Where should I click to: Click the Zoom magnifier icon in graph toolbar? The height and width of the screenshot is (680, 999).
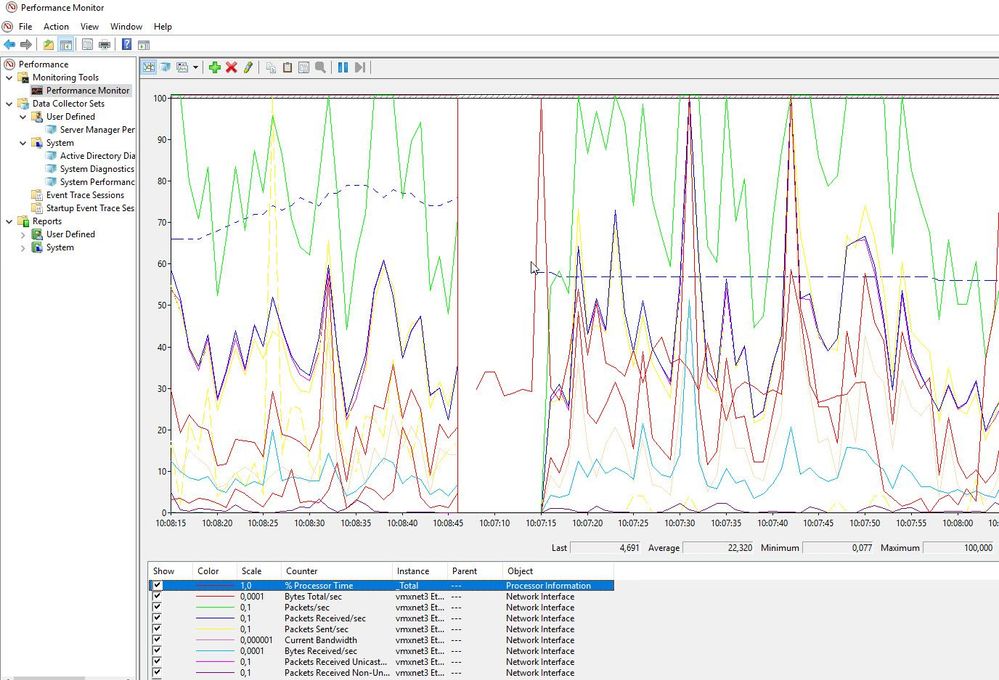tap(320, 67)
